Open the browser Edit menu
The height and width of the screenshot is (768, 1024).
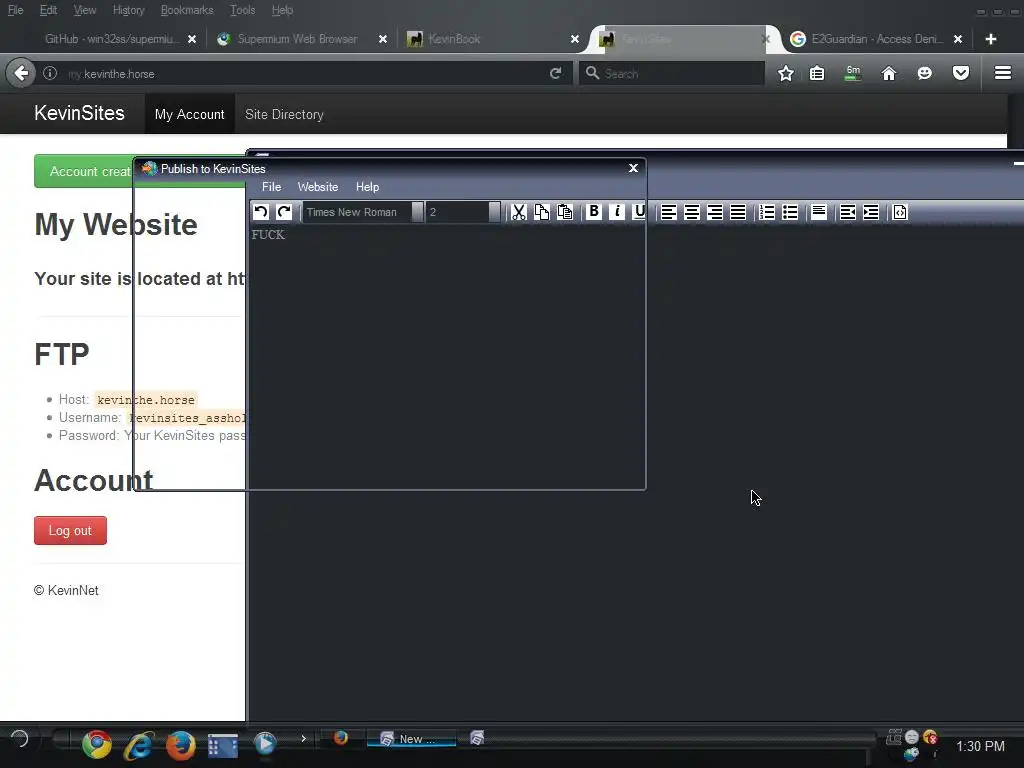click(x=48, y=10)
